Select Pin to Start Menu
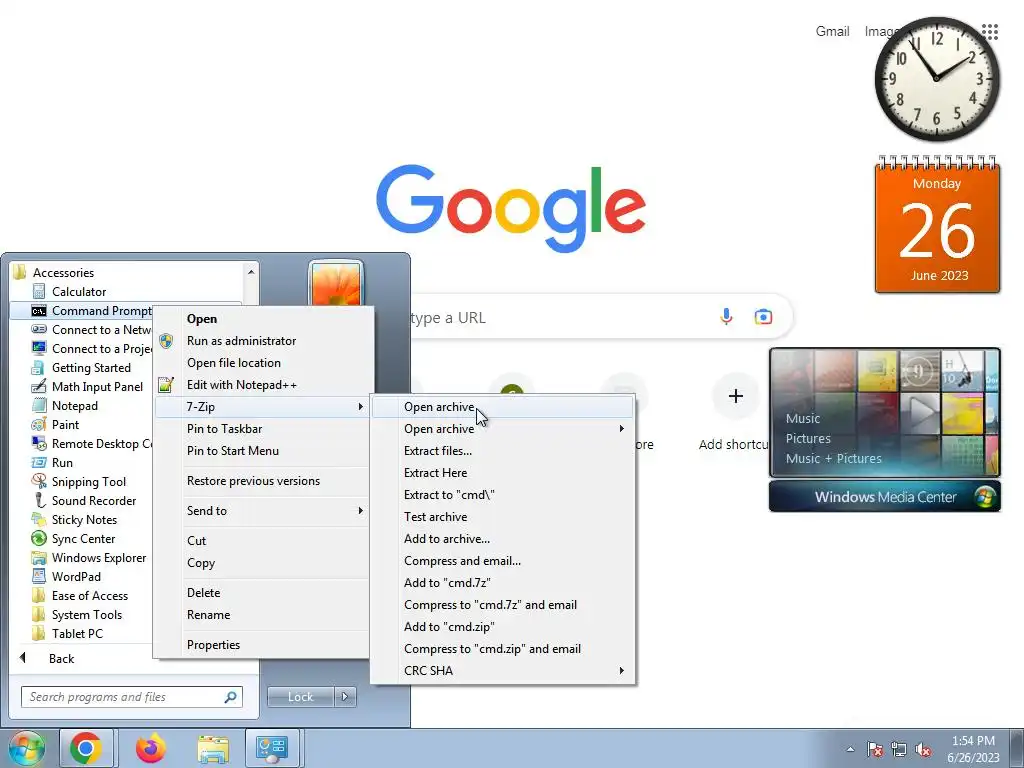The width and height of the screenshot is (1024, 768). click(x=263, y=451)
